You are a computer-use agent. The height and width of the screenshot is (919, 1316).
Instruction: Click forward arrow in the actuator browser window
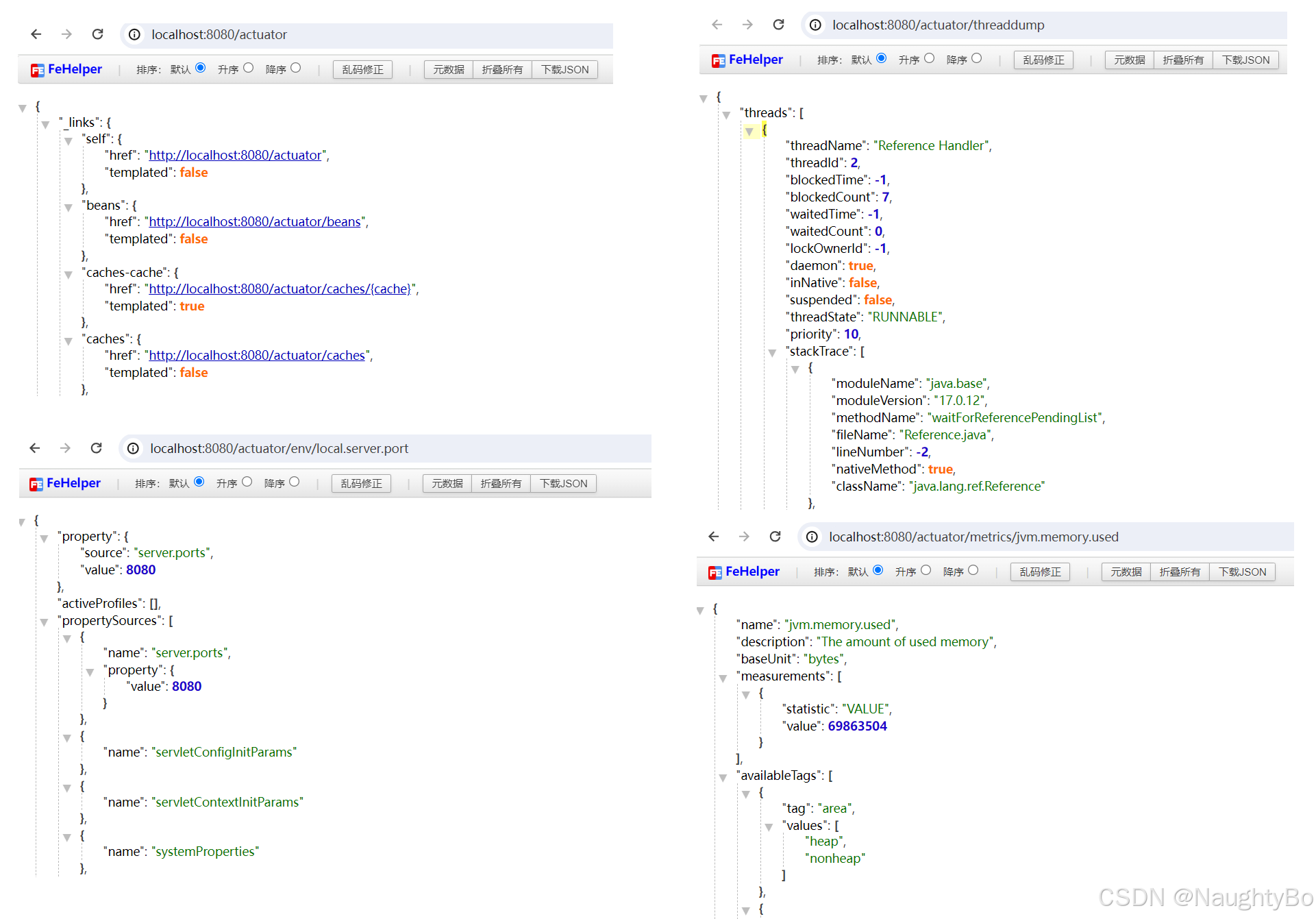tap(66, 34)
